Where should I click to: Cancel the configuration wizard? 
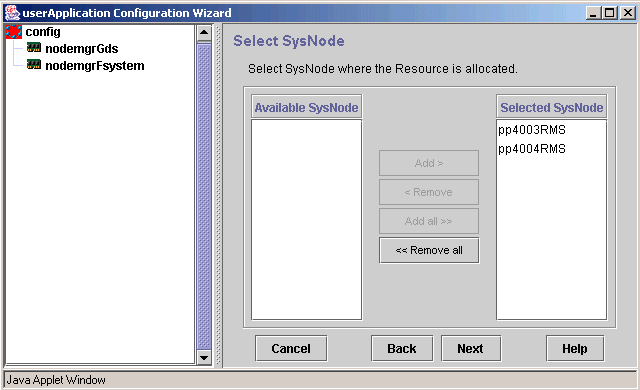coord(291,348)
